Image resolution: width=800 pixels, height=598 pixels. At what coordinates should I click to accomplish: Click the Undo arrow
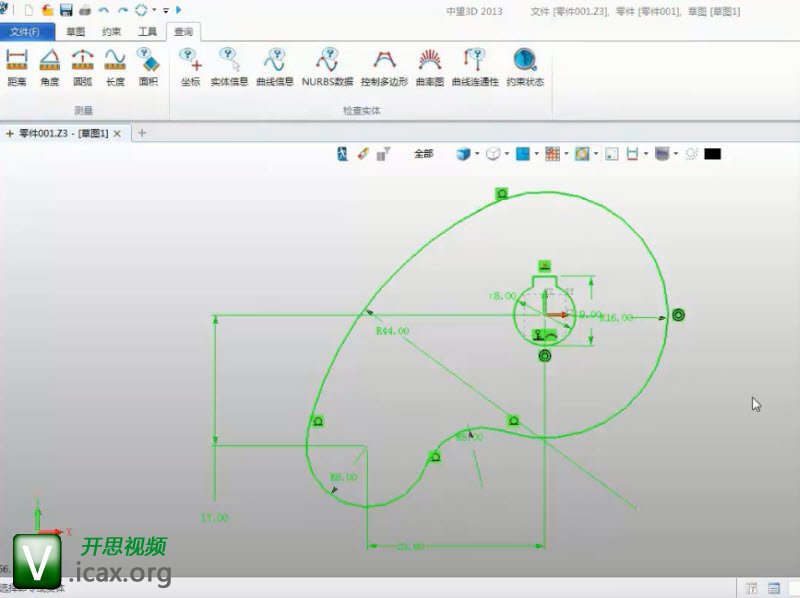tap(104, 10)
